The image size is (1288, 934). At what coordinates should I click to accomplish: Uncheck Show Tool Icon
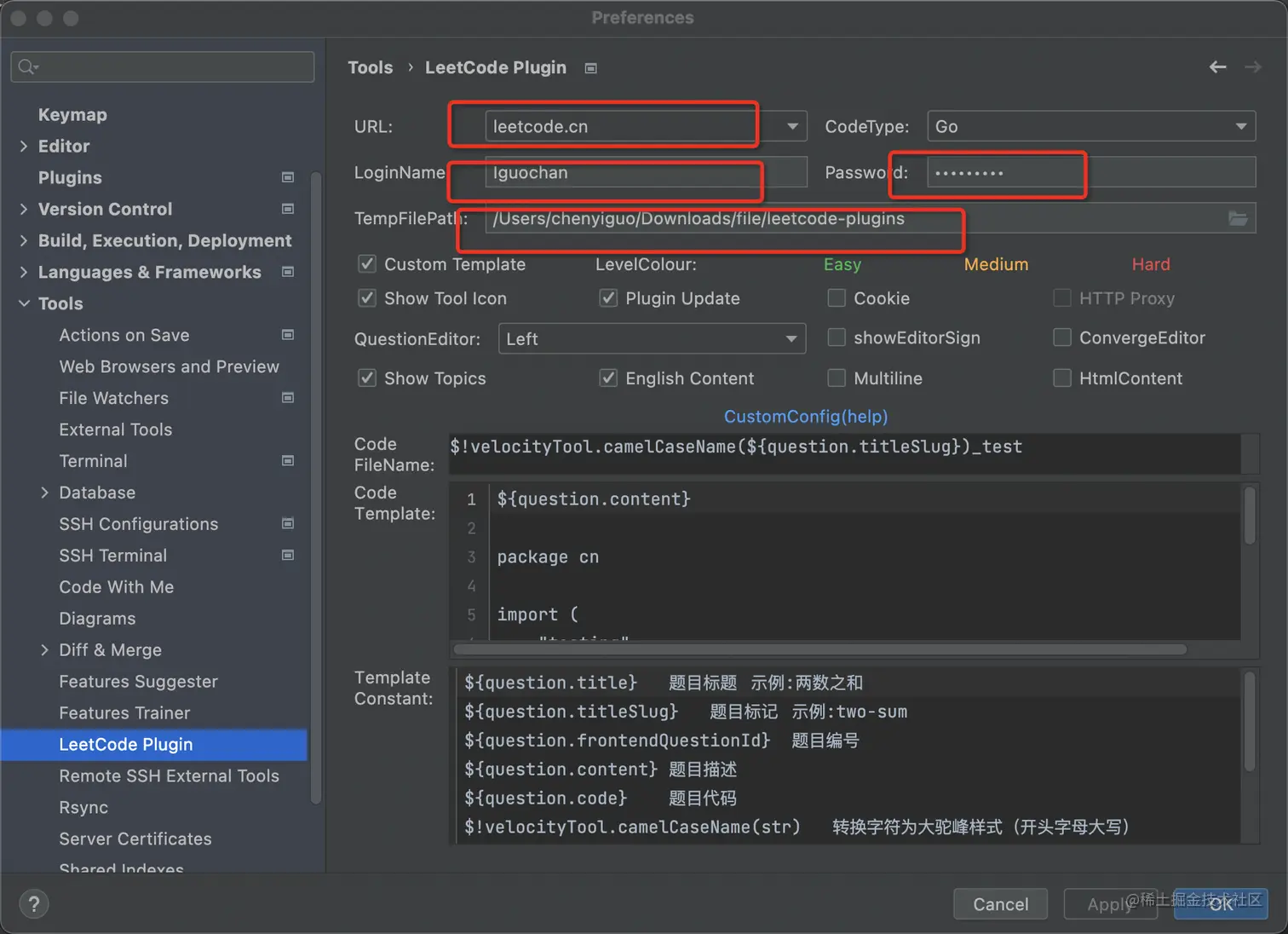coord(367,298)
